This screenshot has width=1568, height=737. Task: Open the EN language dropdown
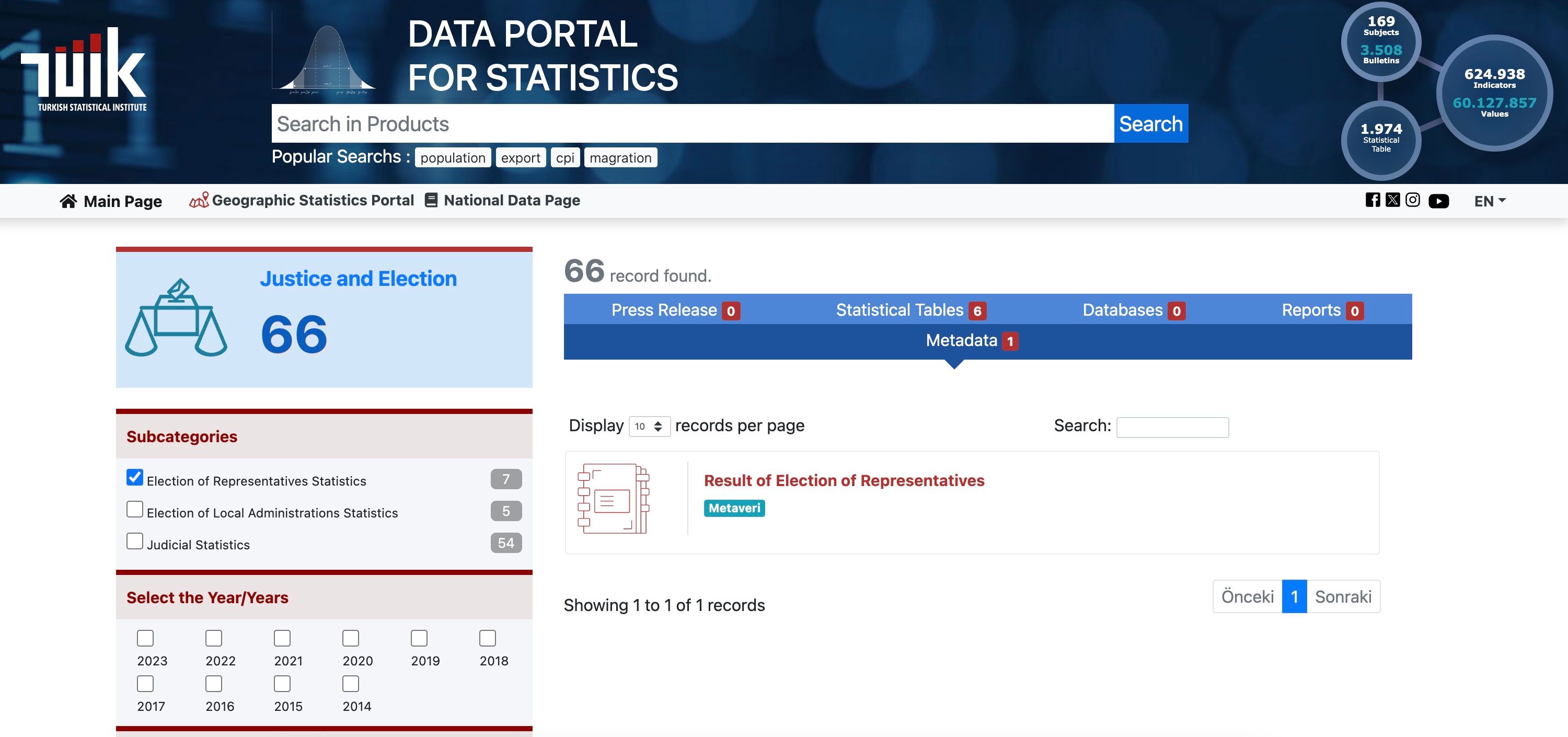pos(1490,201)
